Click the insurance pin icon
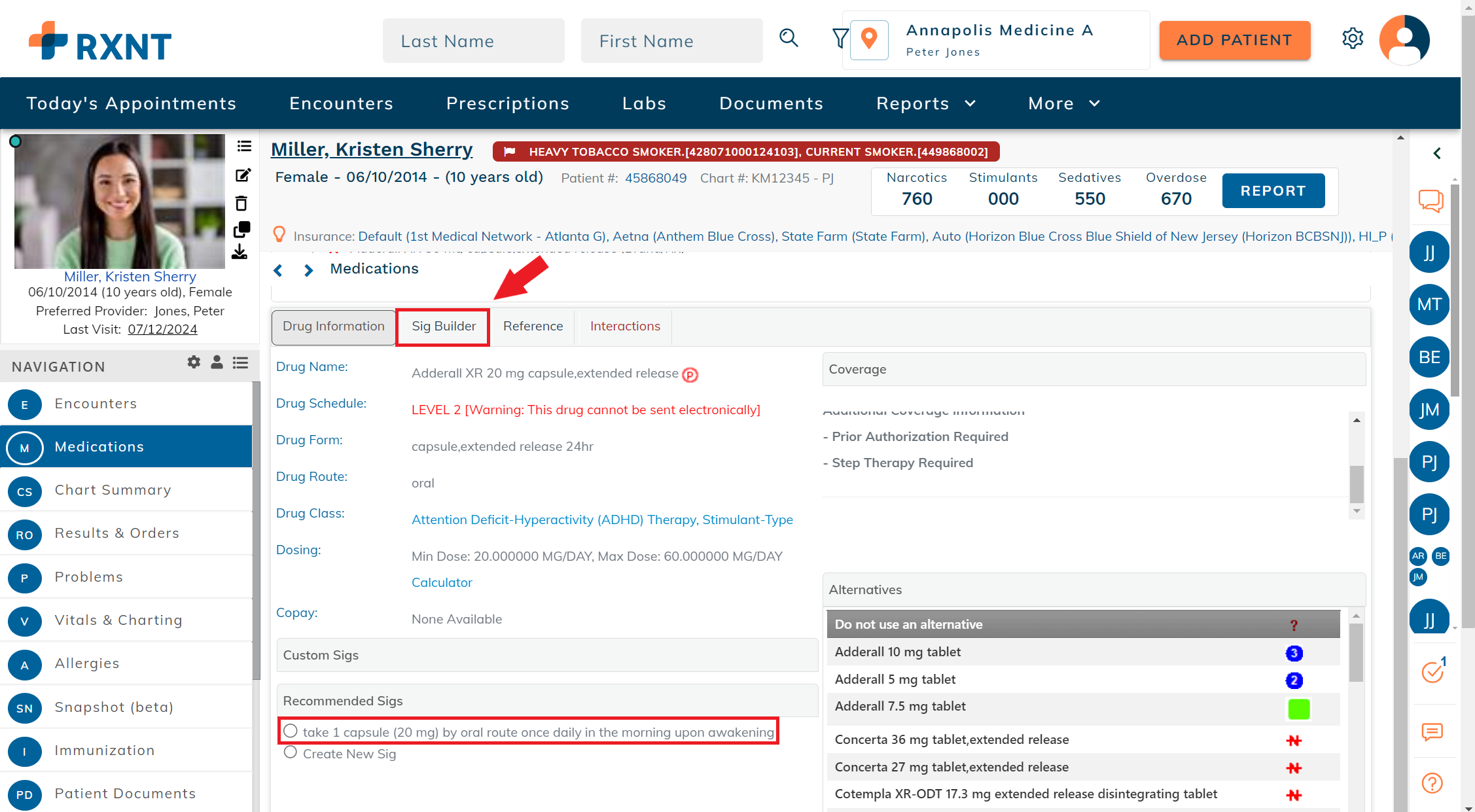The height and width of the screenshot is (812, 1475). click(x=279, y=235)
